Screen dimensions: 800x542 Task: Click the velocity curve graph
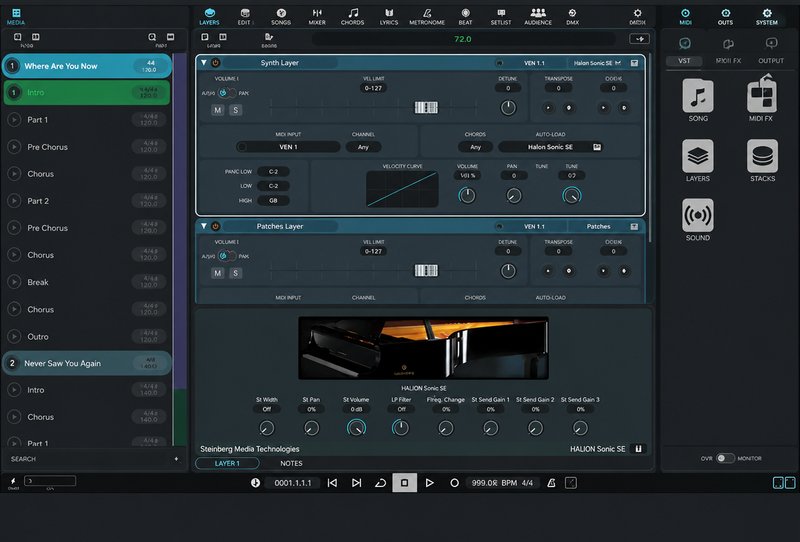click(x=402, y=189)
